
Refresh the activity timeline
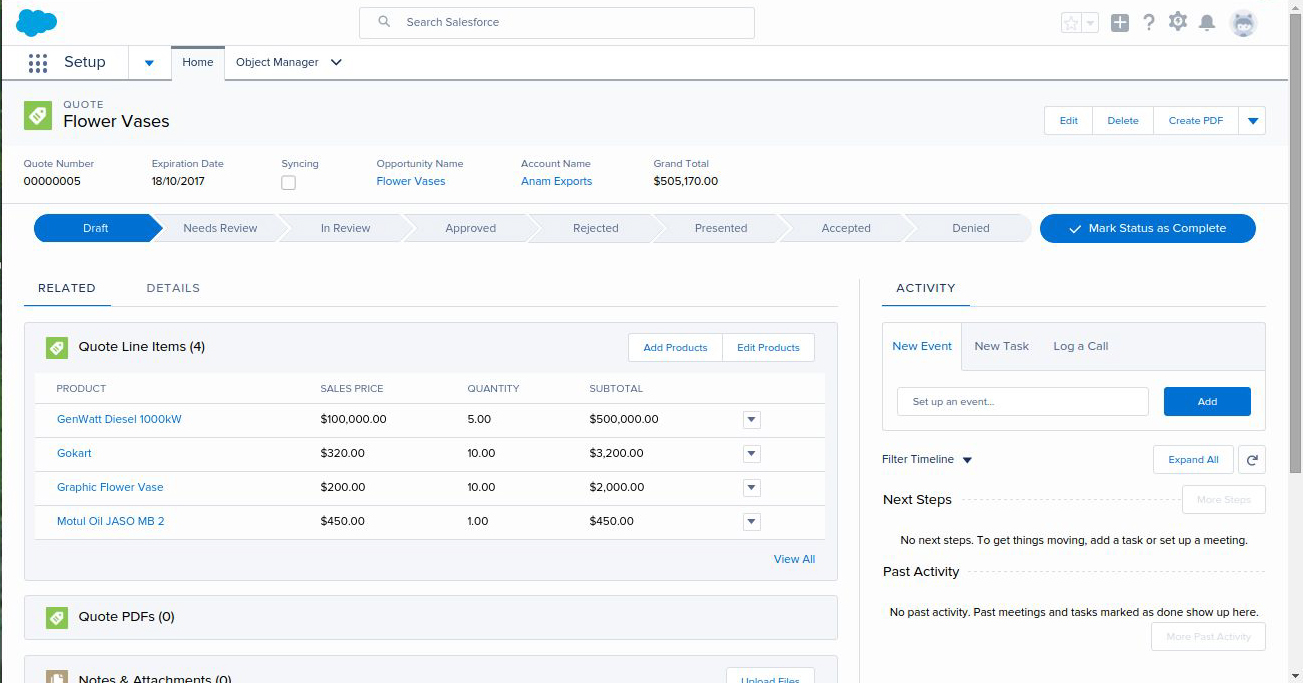coord(1252,459)
